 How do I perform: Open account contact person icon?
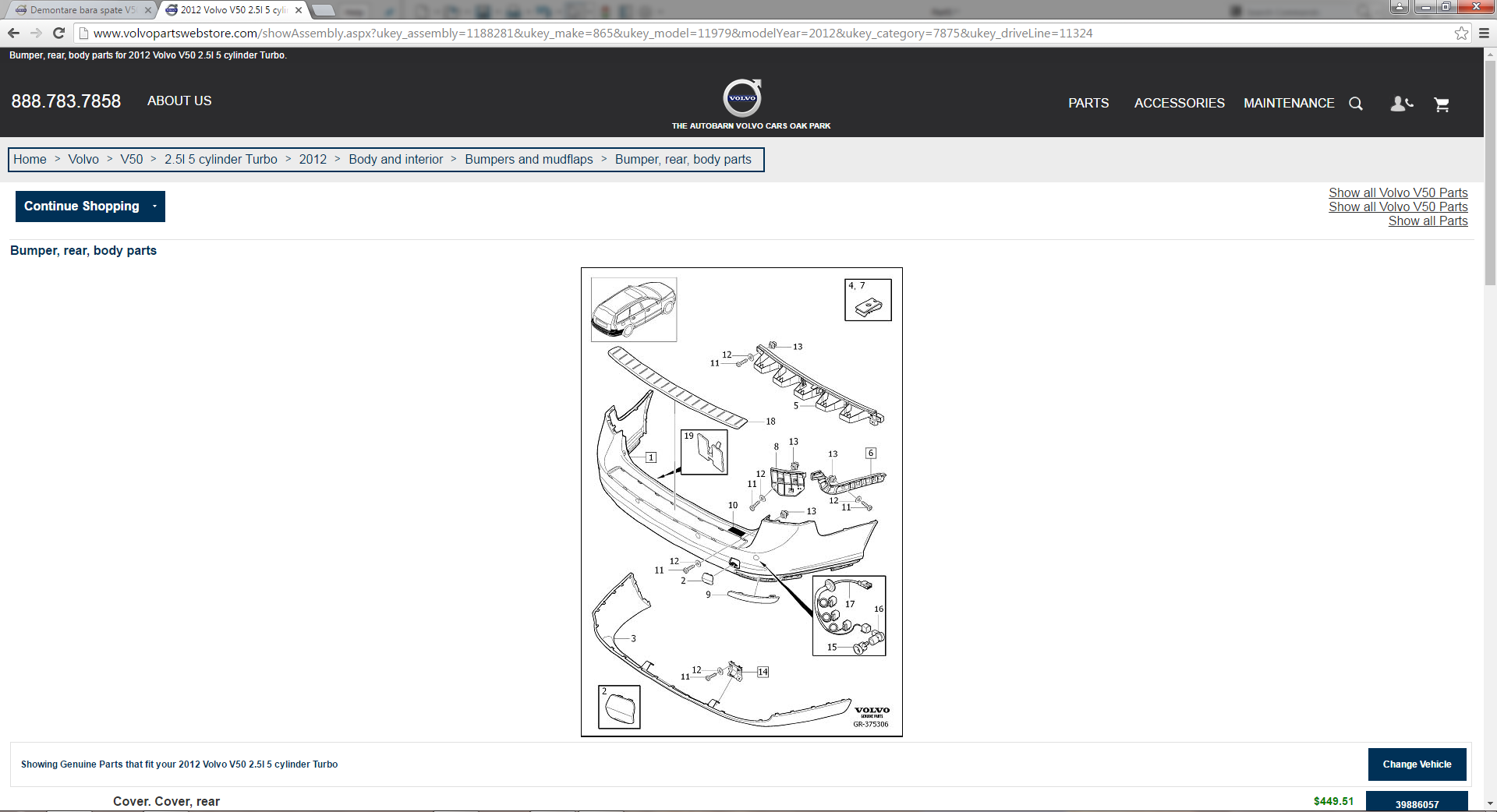[1401, 104]
